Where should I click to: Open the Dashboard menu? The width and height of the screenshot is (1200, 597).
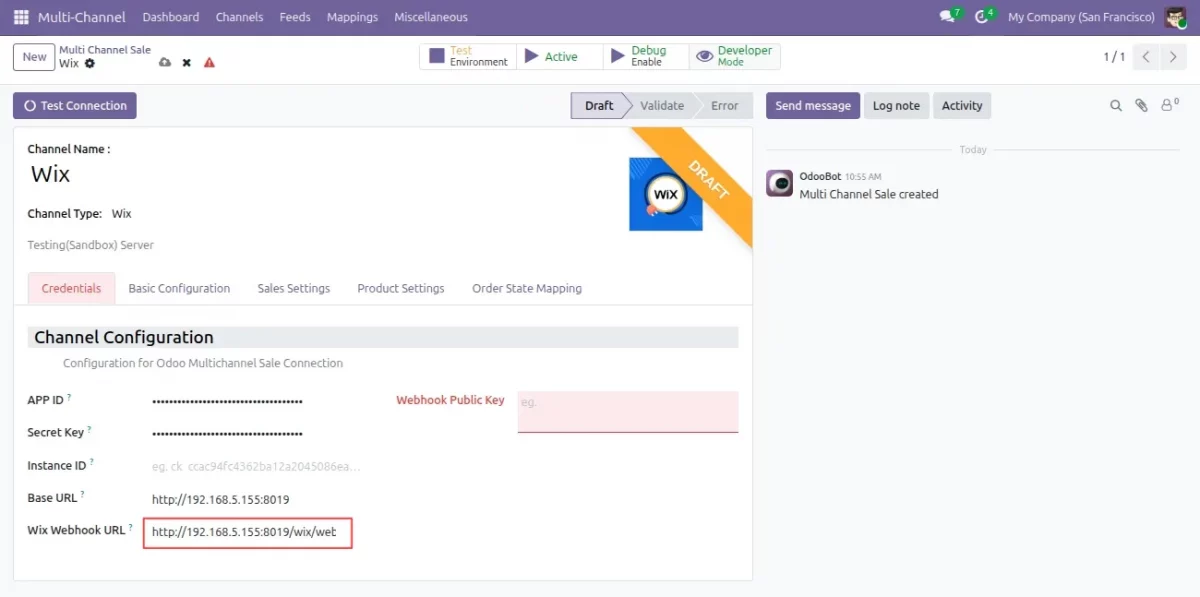click(x=171, y=17)
